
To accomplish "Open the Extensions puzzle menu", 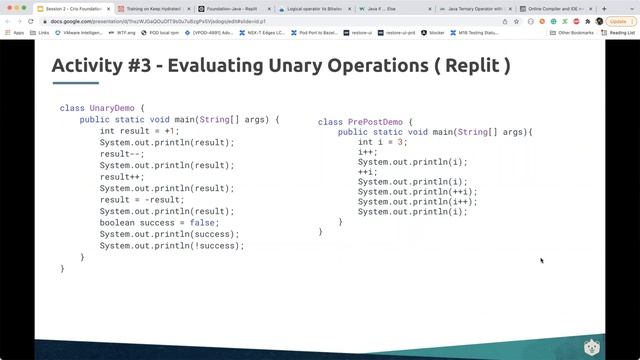I will pyautogui.click(x=588, y=21).
